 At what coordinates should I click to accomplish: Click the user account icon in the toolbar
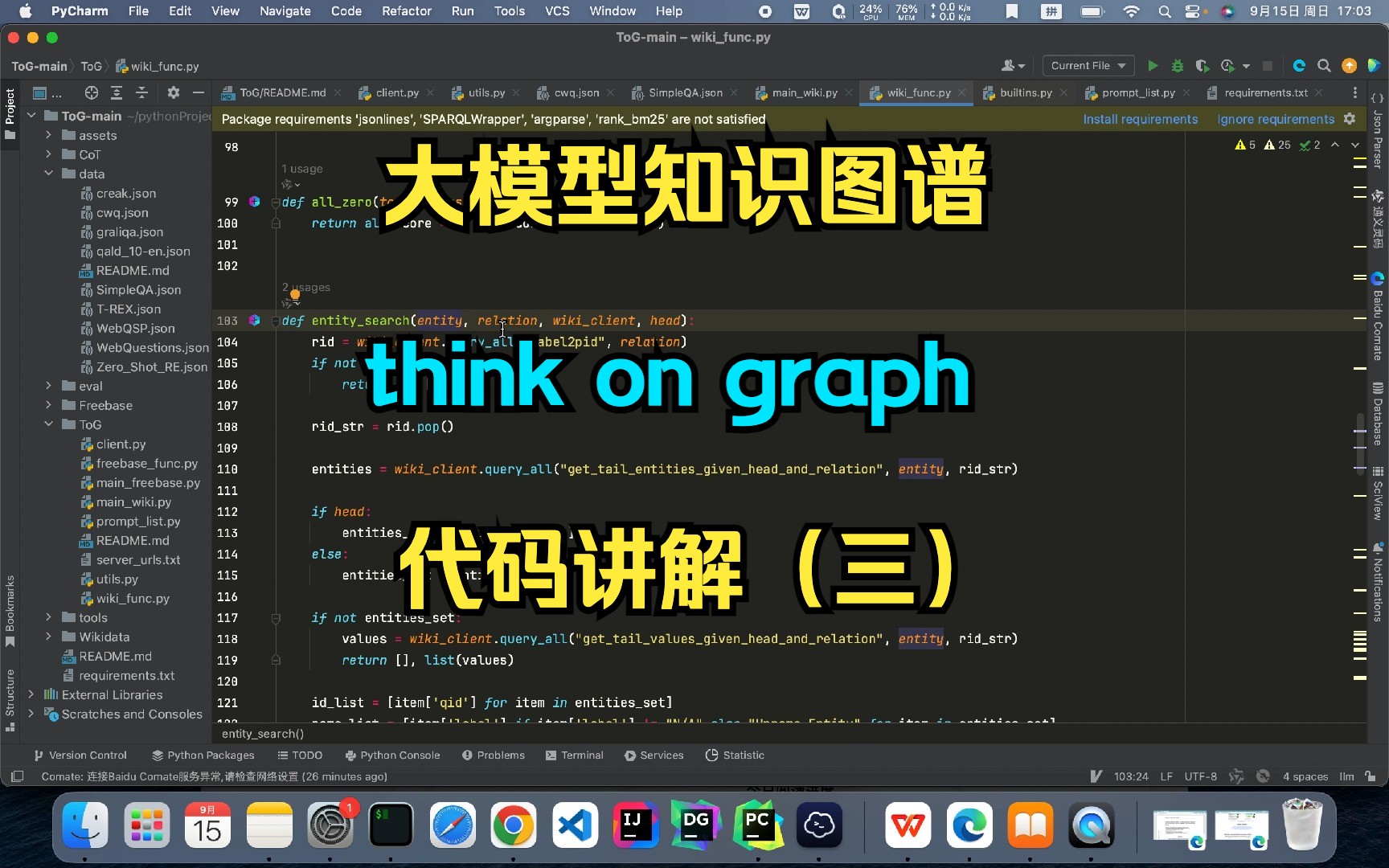[1013, 66]
